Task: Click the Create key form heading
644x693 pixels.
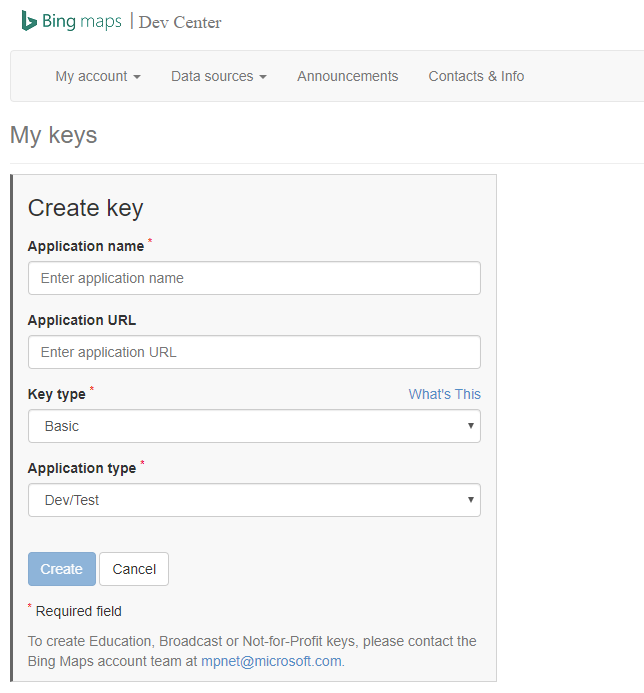Action: (x=86, y=208)
